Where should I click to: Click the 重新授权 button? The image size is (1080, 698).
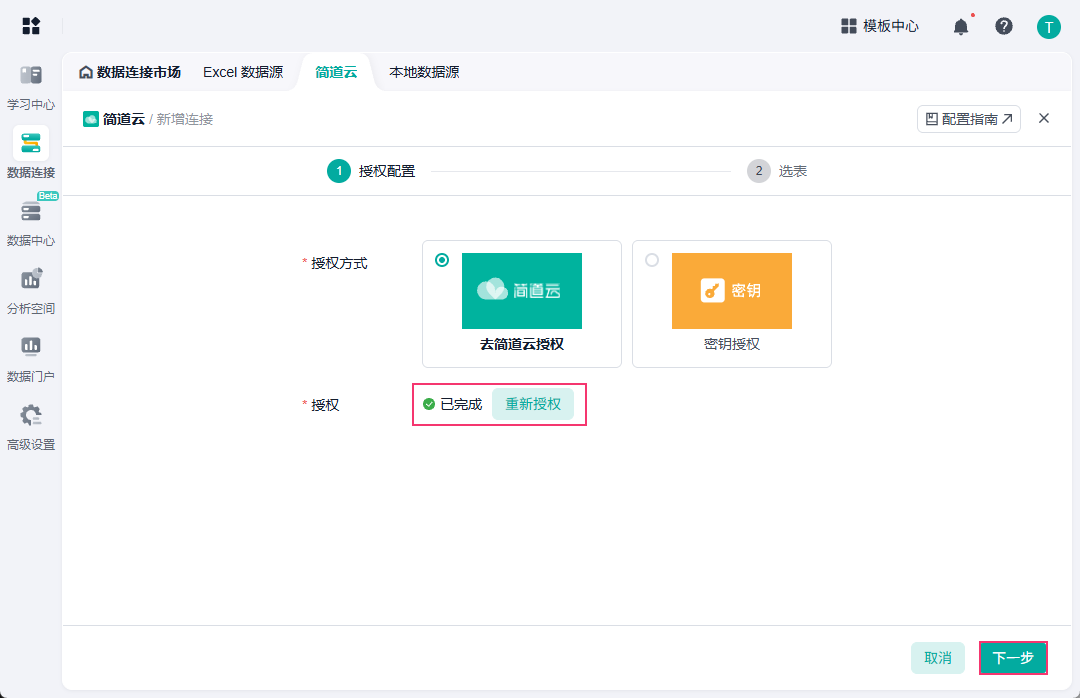coord(533,404)
